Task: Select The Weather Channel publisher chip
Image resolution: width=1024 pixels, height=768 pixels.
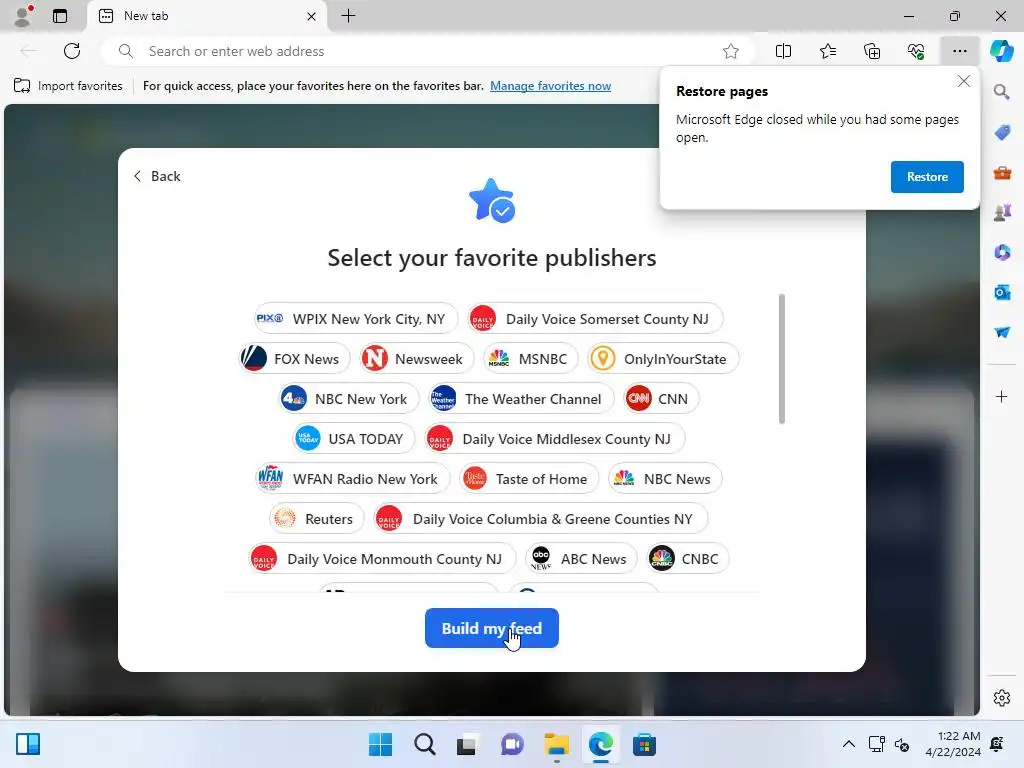Action: (x=520, y=398)
